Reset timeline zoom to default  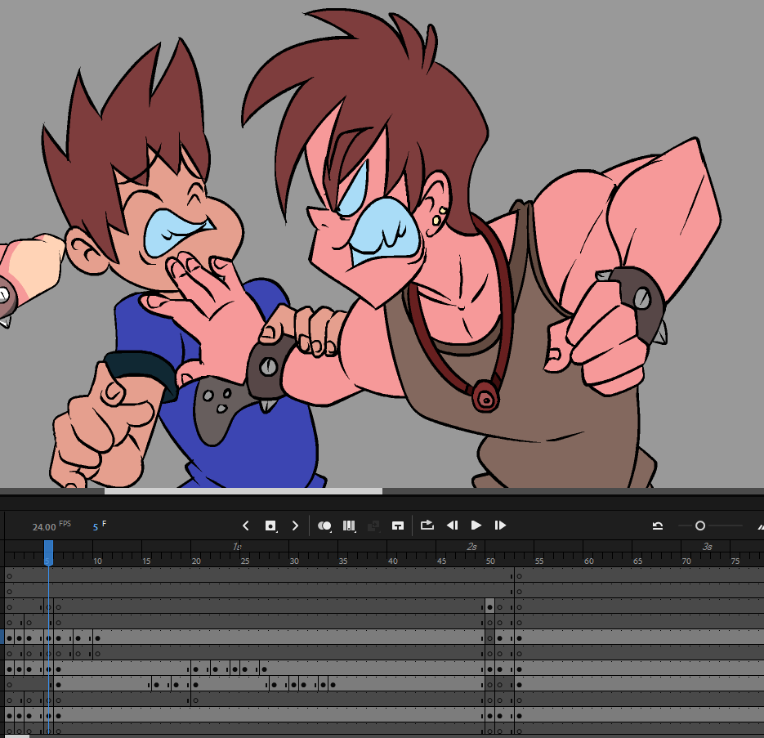coord(658,526)
